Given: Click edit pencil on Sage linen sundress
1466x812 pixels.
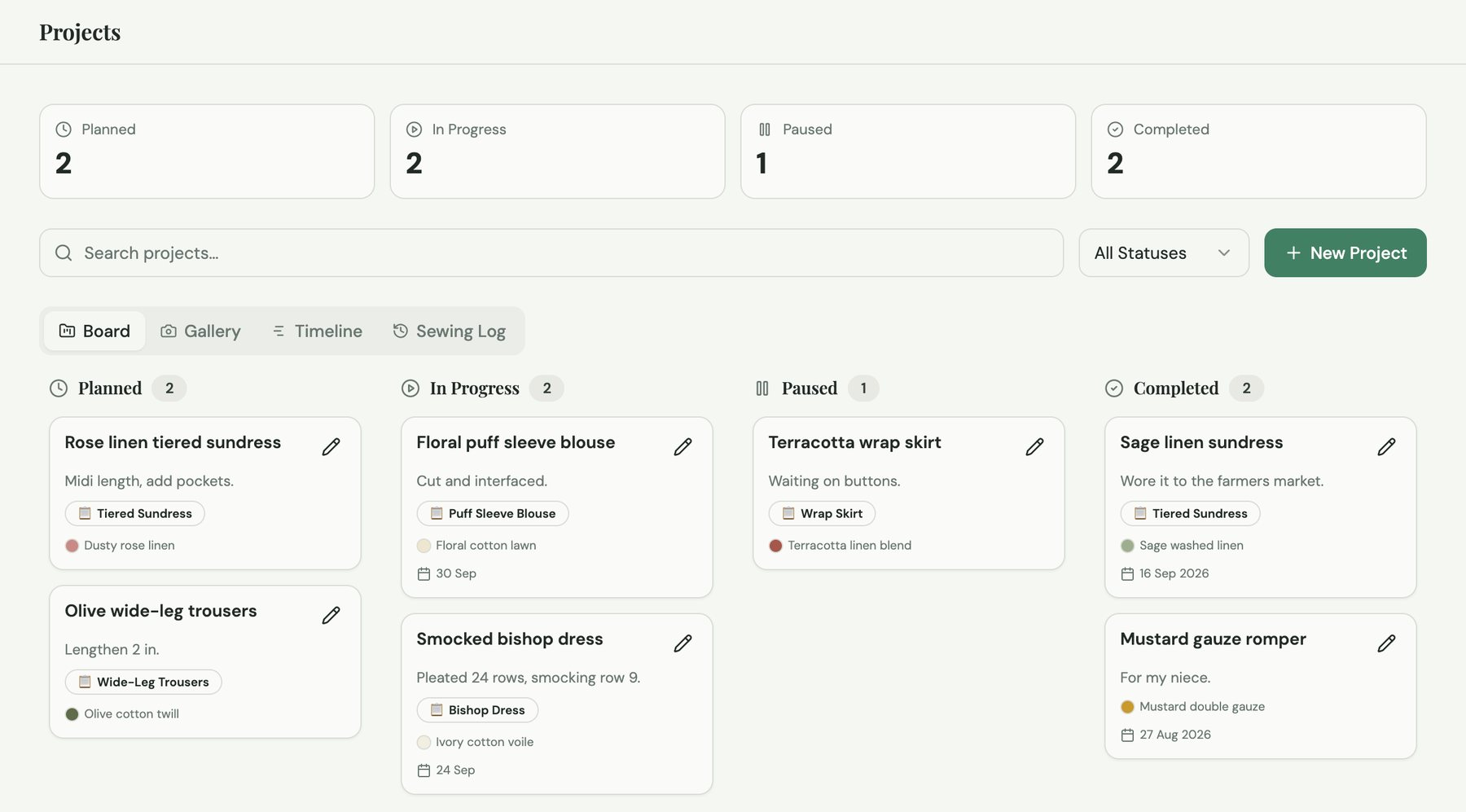Looking at the screenshot, I should pyautogui.click(x=1386, y=446).
